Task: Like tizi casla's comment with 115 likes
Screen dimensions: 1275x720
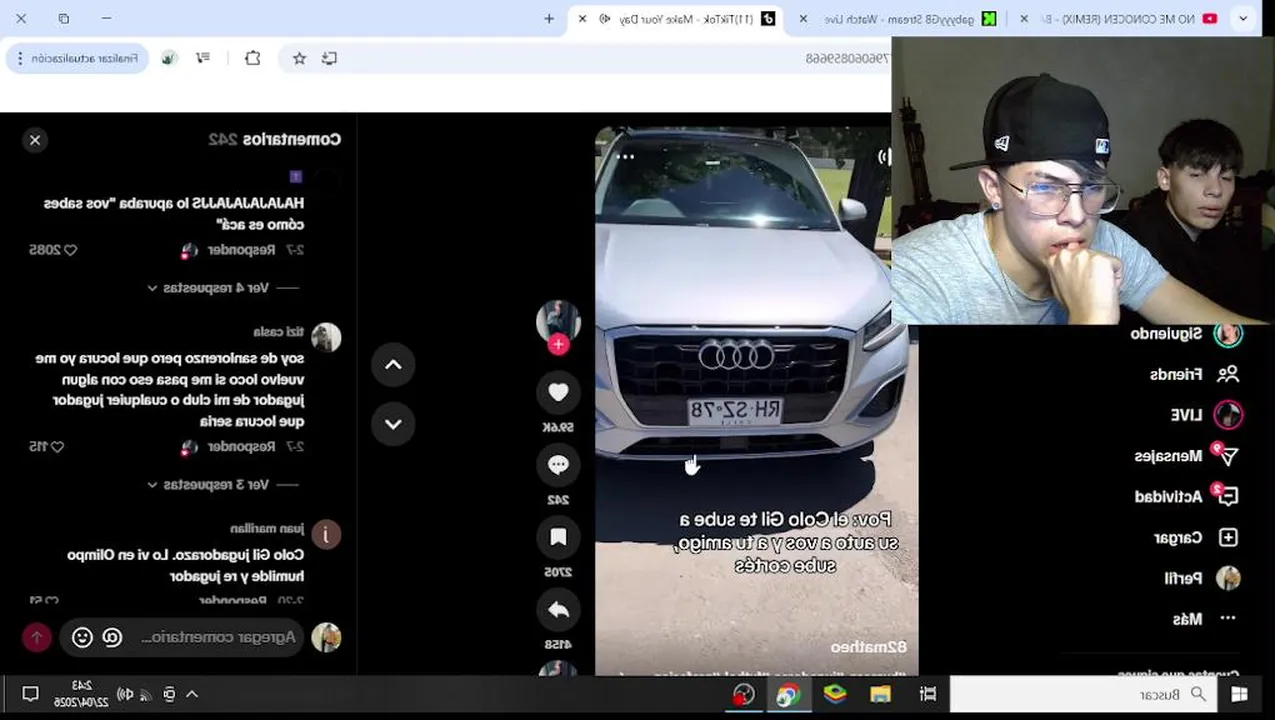Action: click(57, 447)
